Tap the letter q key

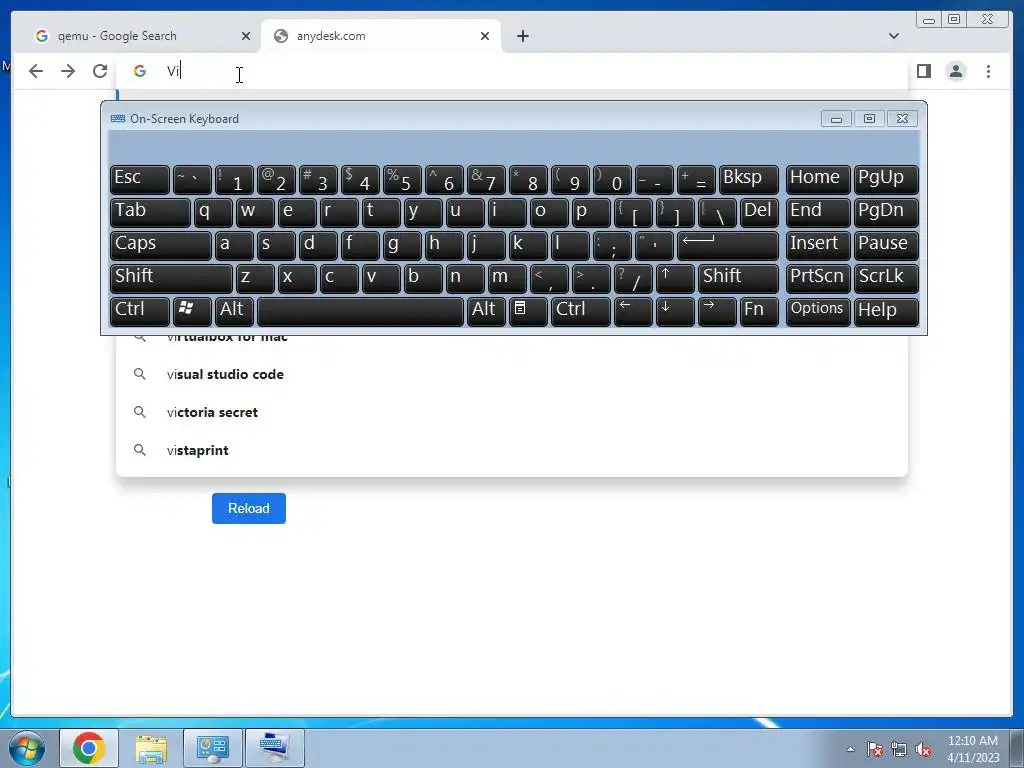point(213,212)
